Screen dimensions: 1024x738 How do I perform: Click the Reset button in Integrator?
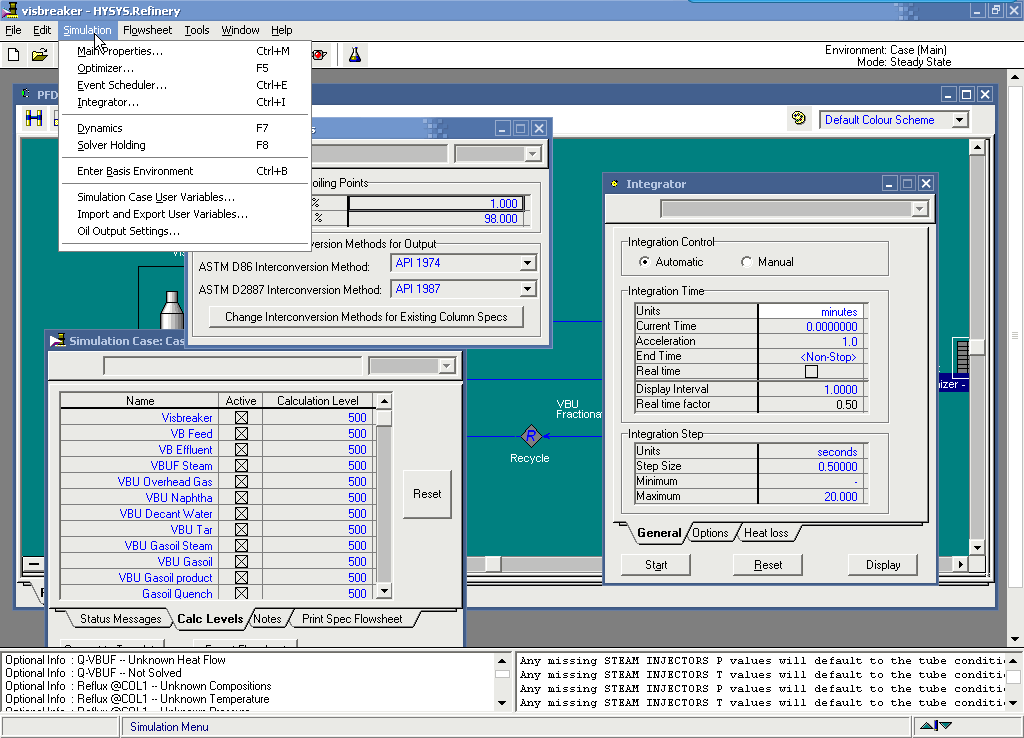(x=768, y=565)
